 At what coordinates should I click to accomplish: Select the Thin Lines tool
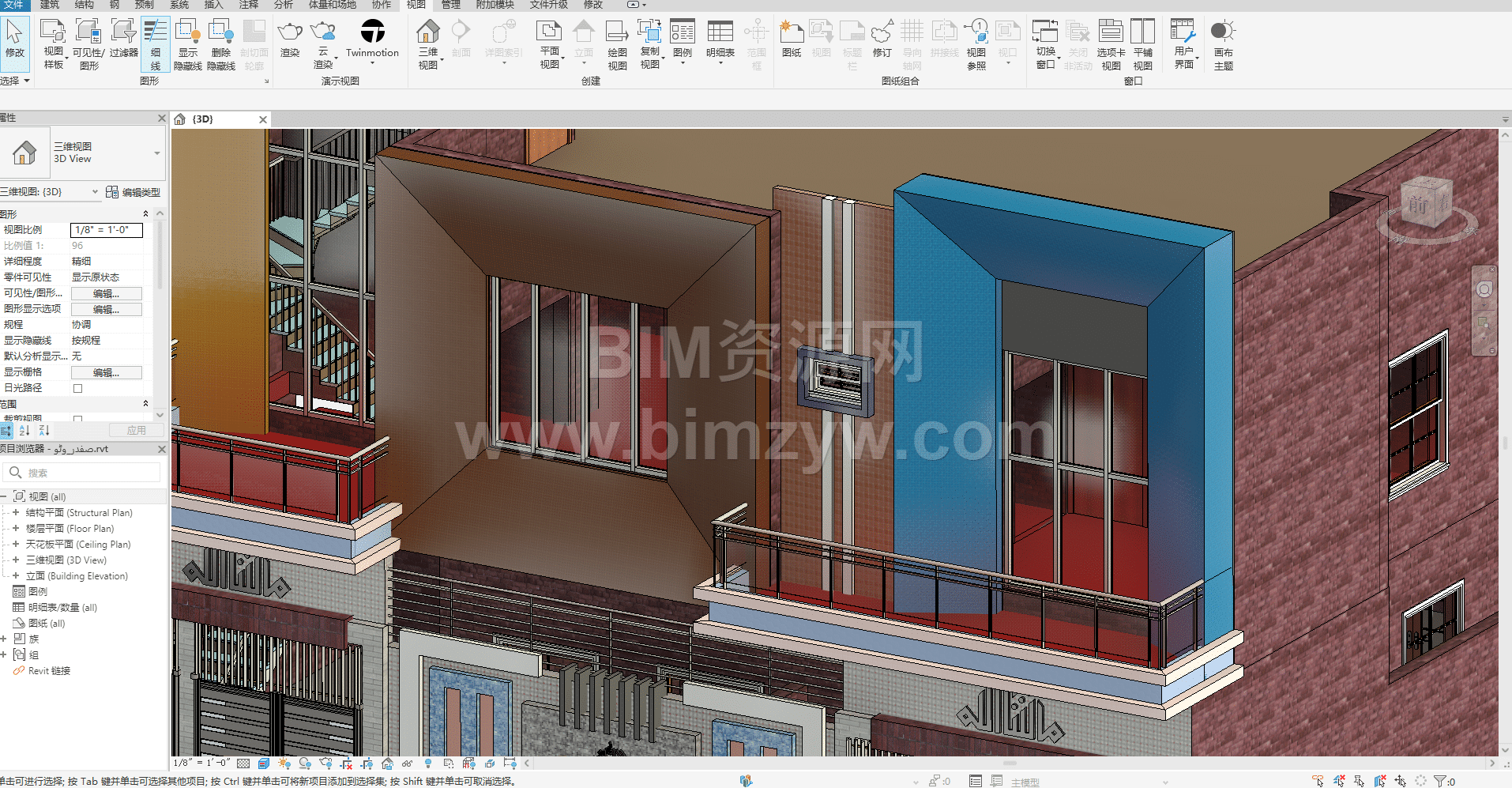pyautogui.click(x=155, y=44)
